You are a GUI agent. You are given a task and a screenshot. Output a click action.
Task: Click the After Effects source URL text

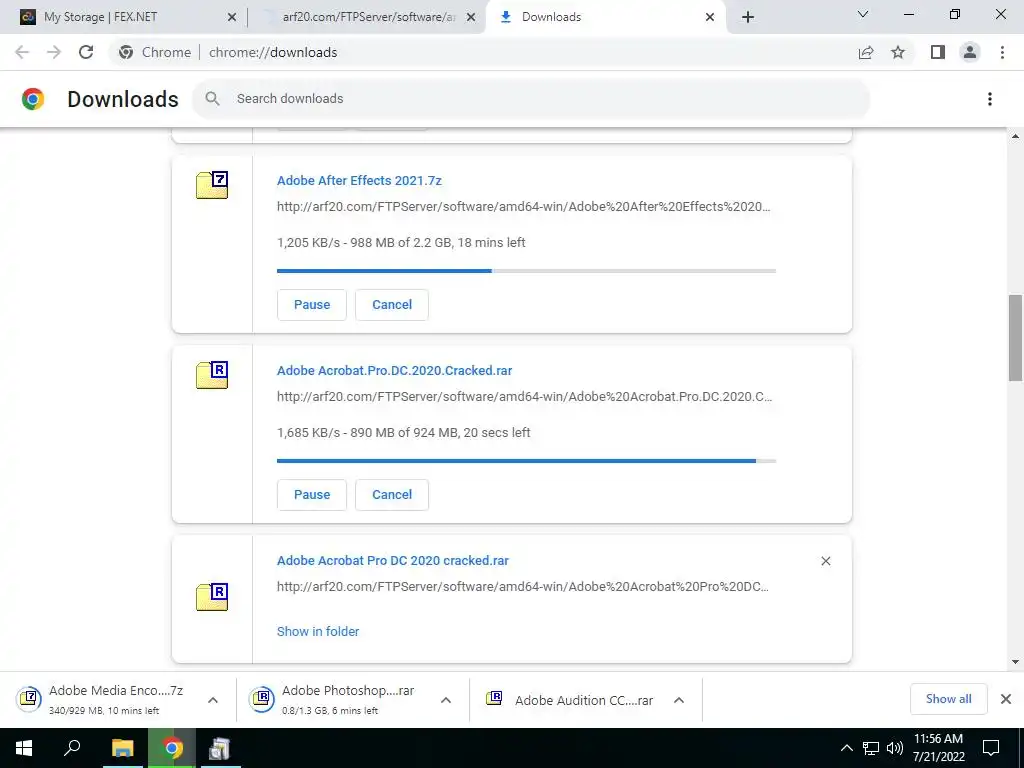pyautogui.click(x=523, y=206)
